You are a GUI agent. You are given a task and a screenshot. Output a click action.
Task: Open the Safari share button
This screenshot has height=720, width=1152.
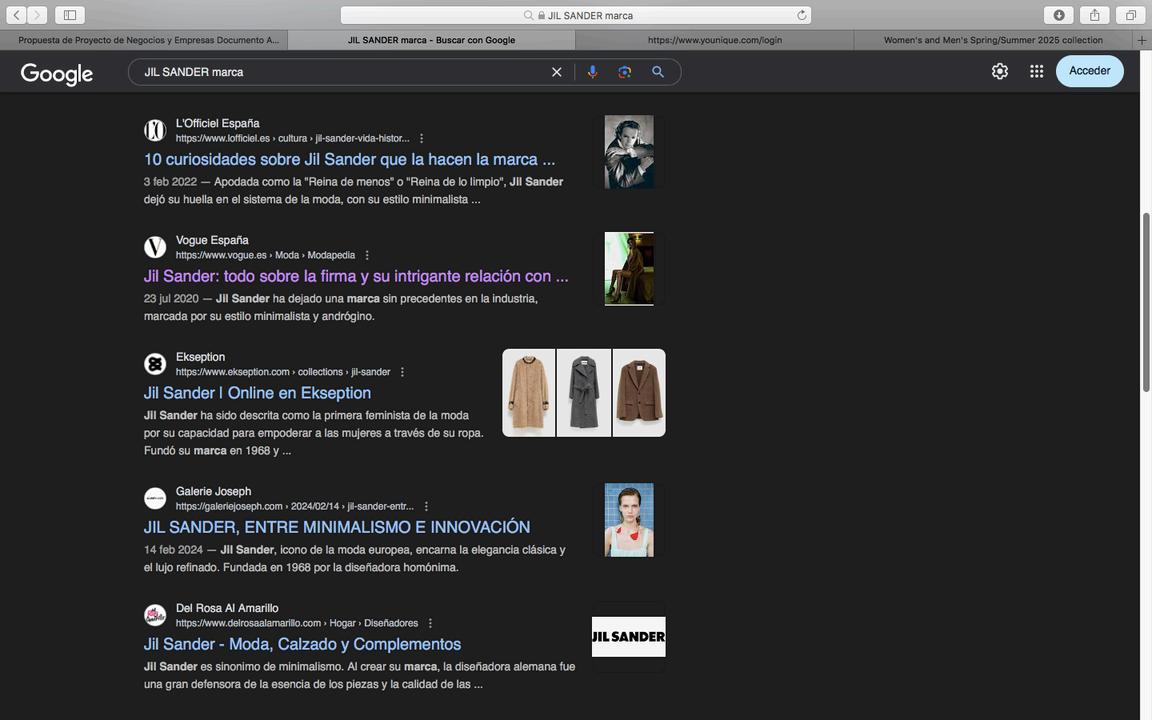click(1095, 15)
